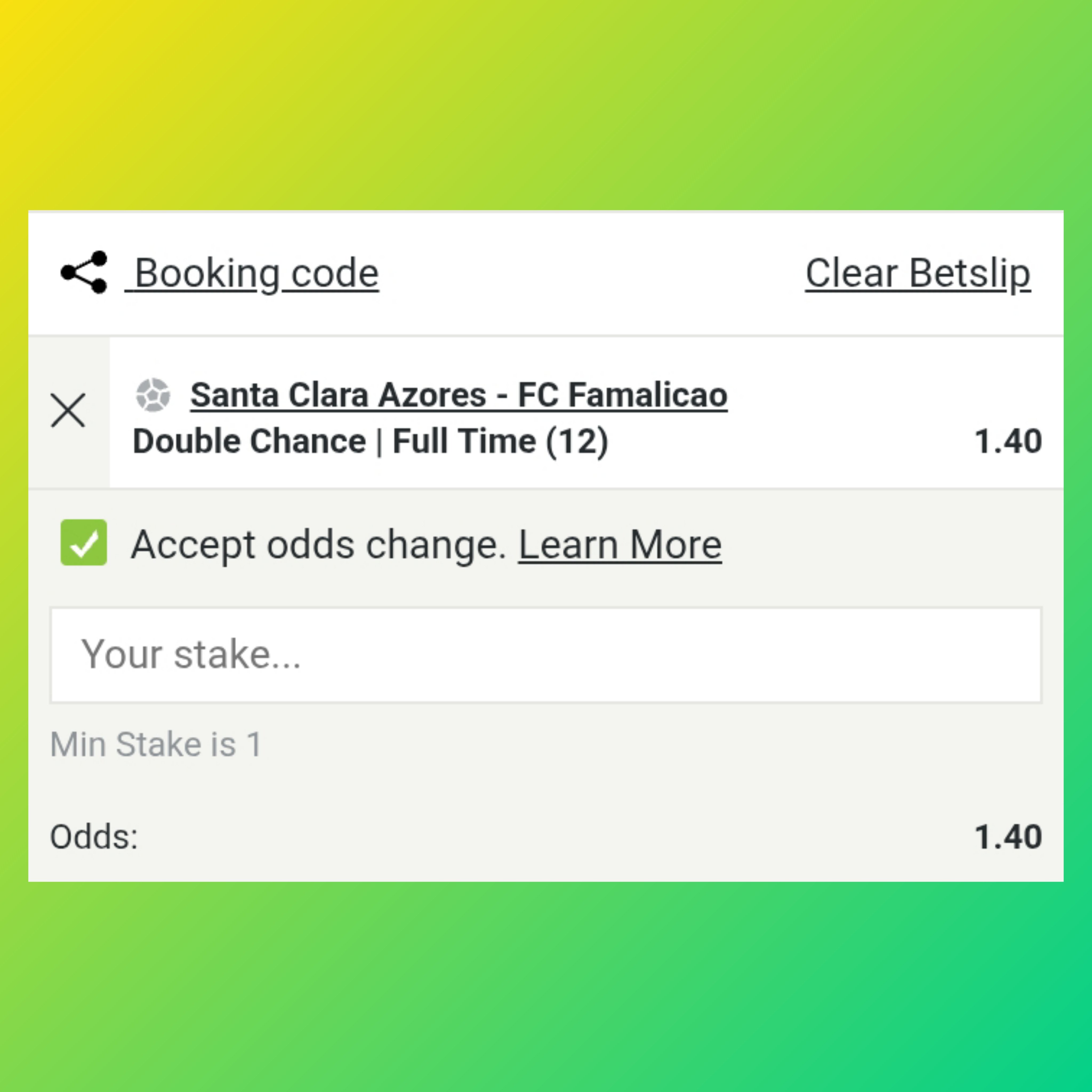Click the Accept odds change label text
This screenshot has height=1092, width=1092.
[318, 545]
